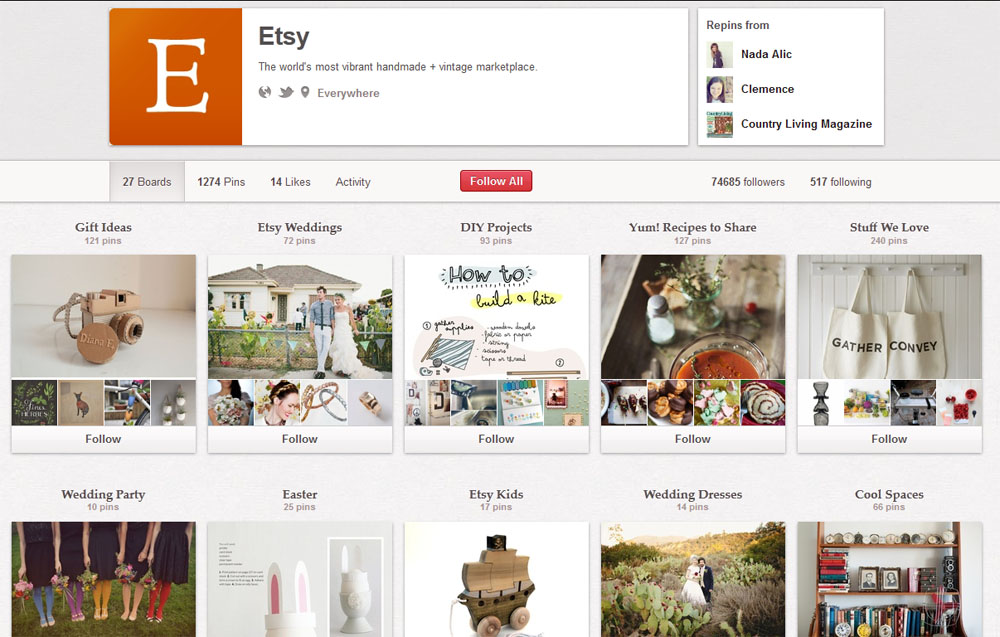Viewport: 1000px width, 637px height.
Task: View the 14 Likes tab
Action: click(290, 182)
